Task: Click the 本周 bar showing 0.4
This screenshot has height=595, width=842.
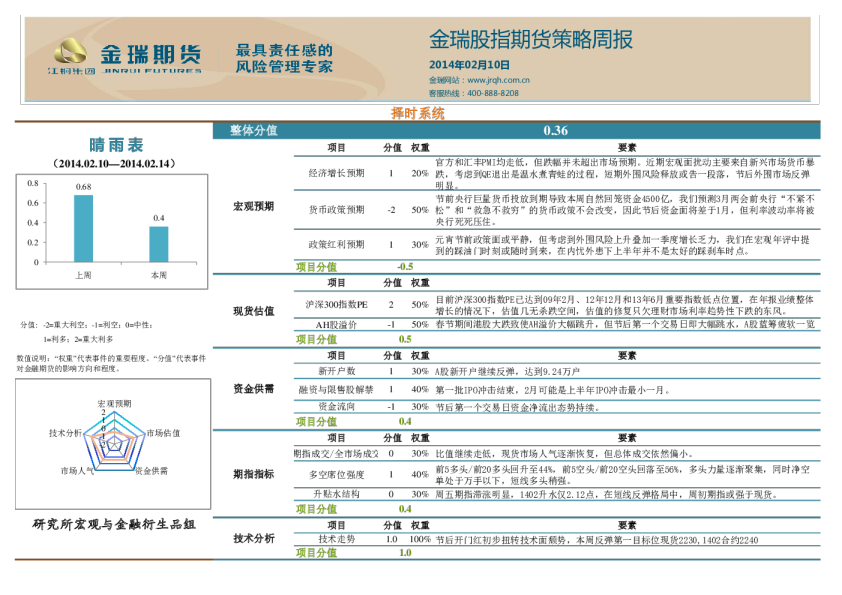Action: (159, 244)
